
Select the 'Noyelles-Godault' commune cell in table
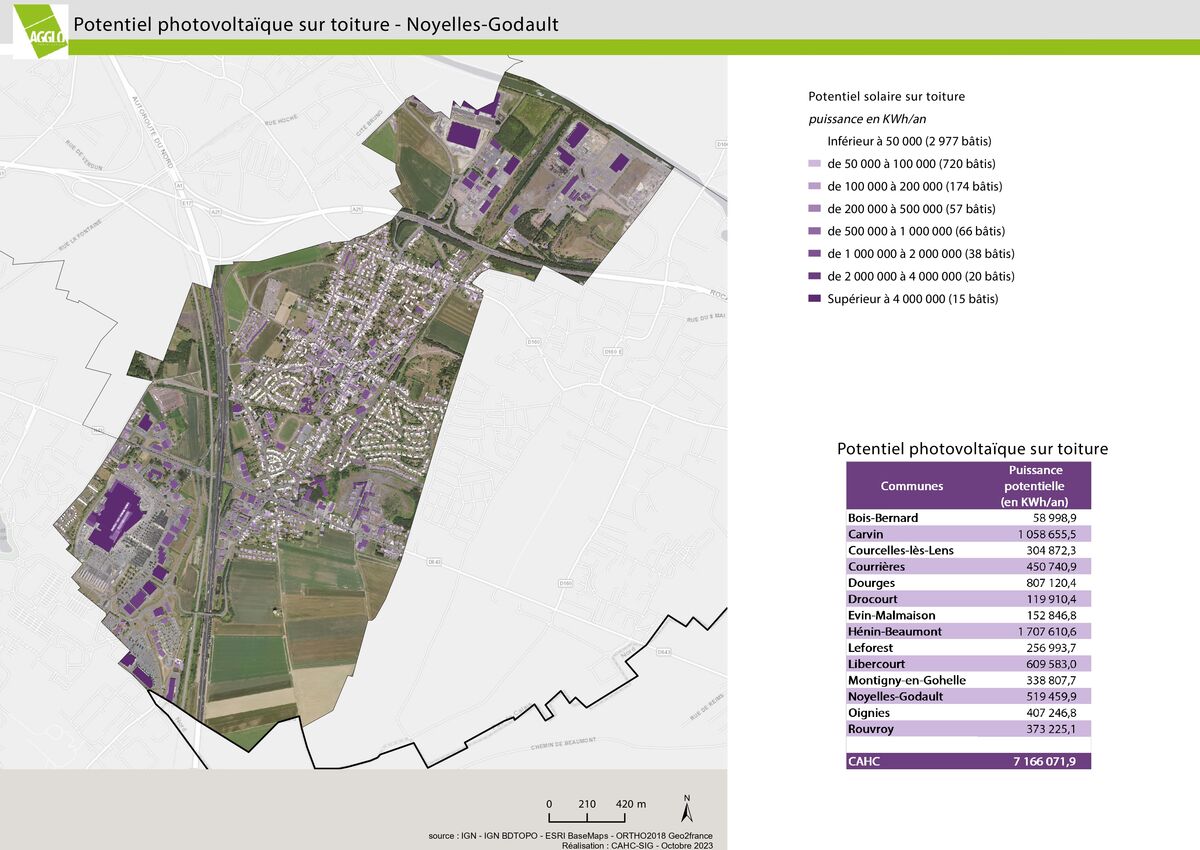895,697
